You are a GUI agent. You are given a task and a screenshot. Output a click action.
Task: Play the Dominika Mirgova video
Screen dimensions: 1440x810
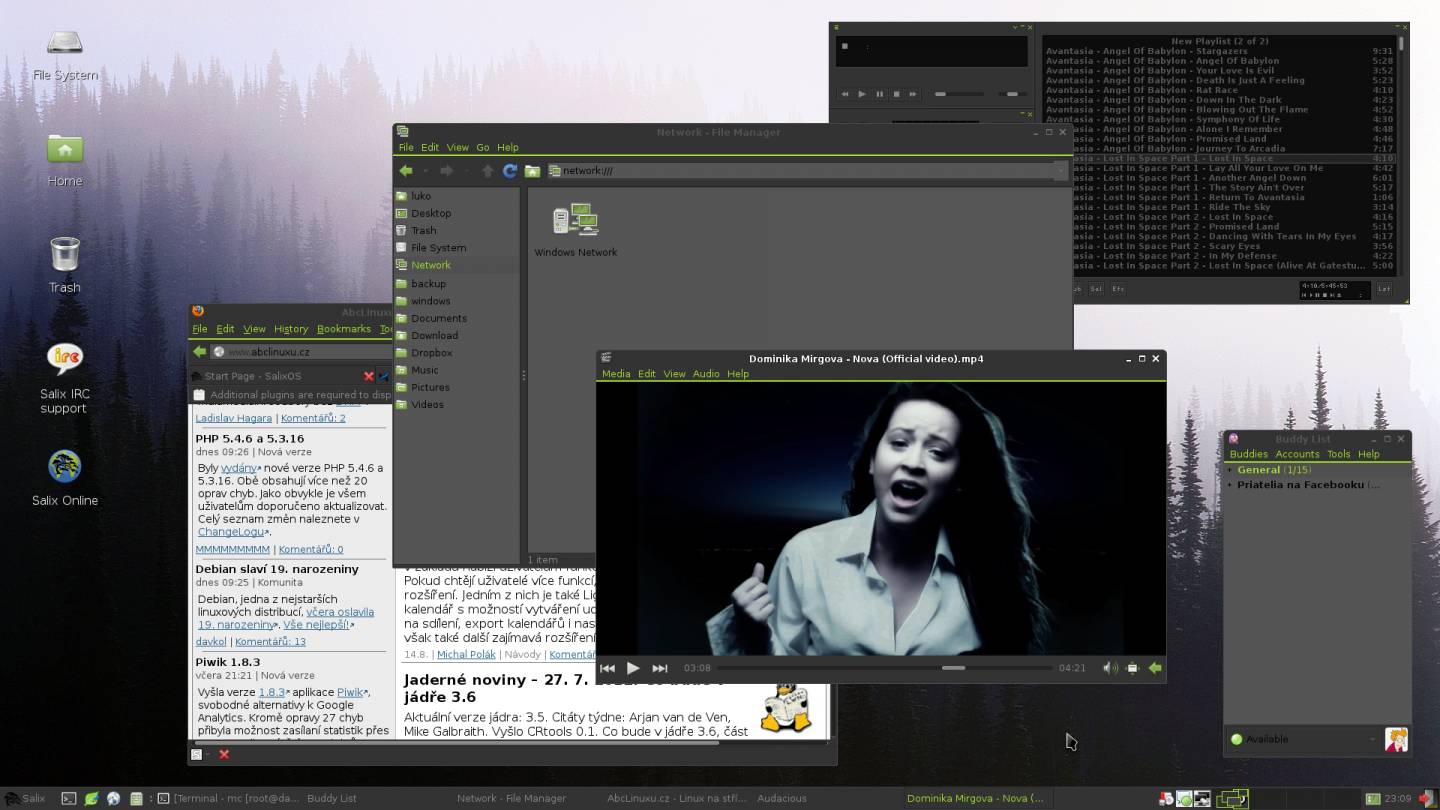[x=633, y=668]
